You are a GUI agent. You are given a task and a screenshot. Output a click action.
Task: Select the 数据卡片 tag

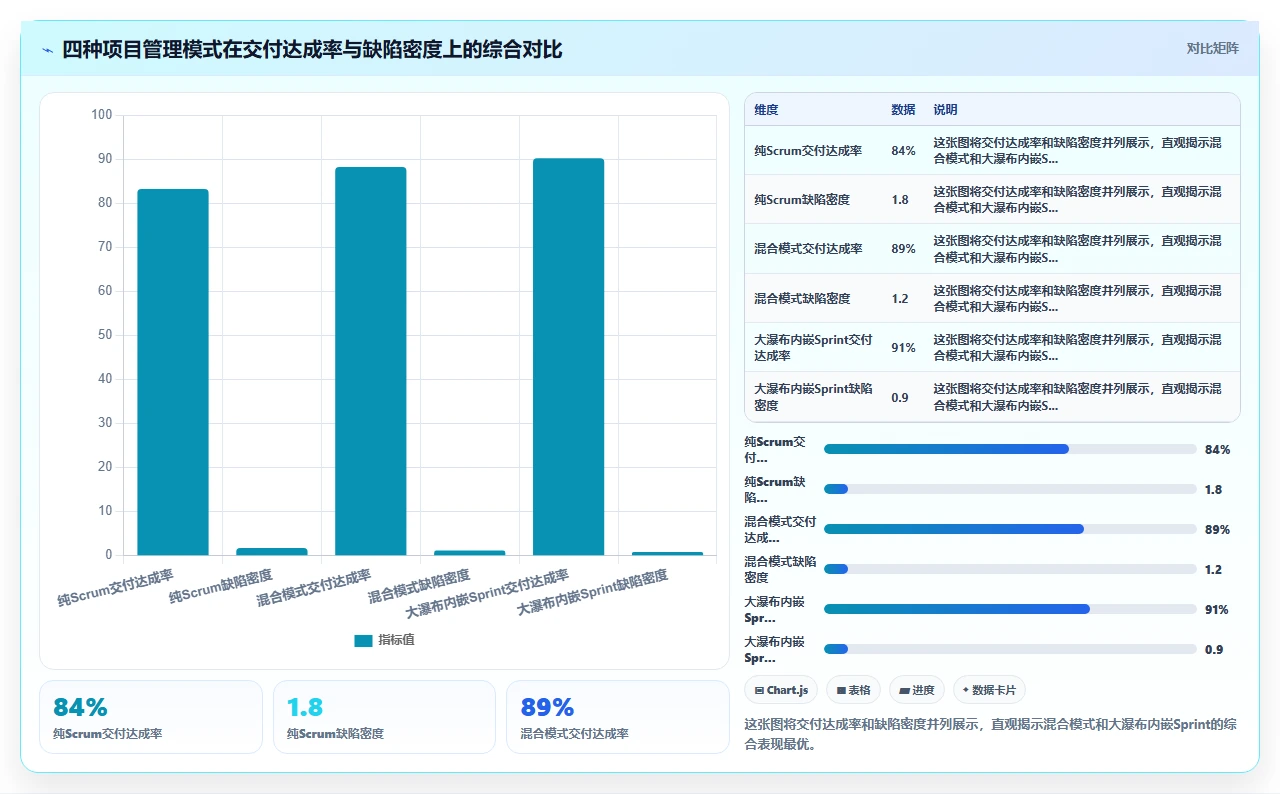[x=989, y=690]
